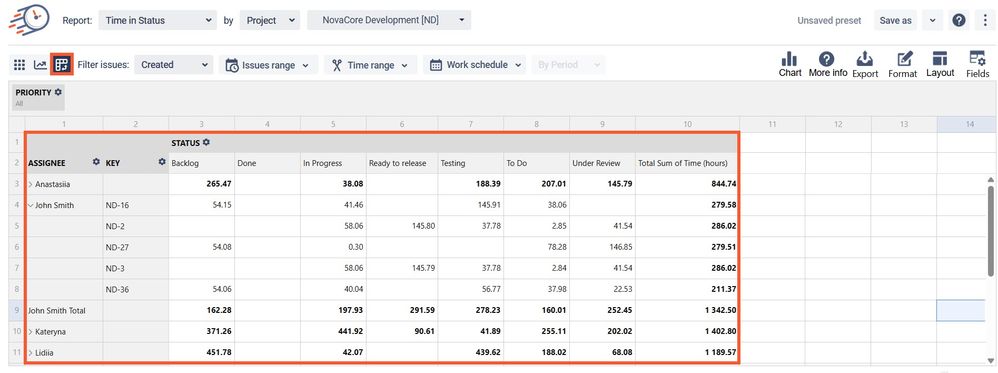Open the NovaCore Development project dropdown
This screenshot has height=373, width=998.
pyautogui.click(x=389, y=20)
